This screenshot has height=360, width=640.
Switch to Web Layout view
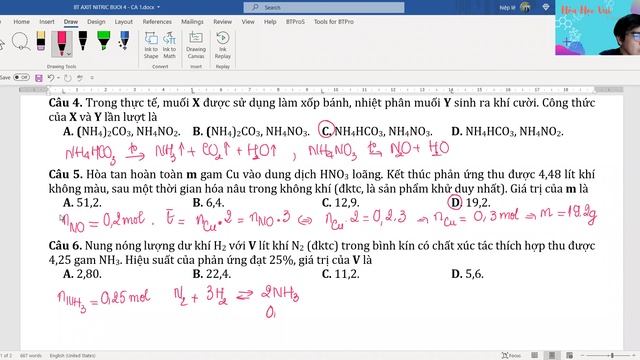pos(569,356)
